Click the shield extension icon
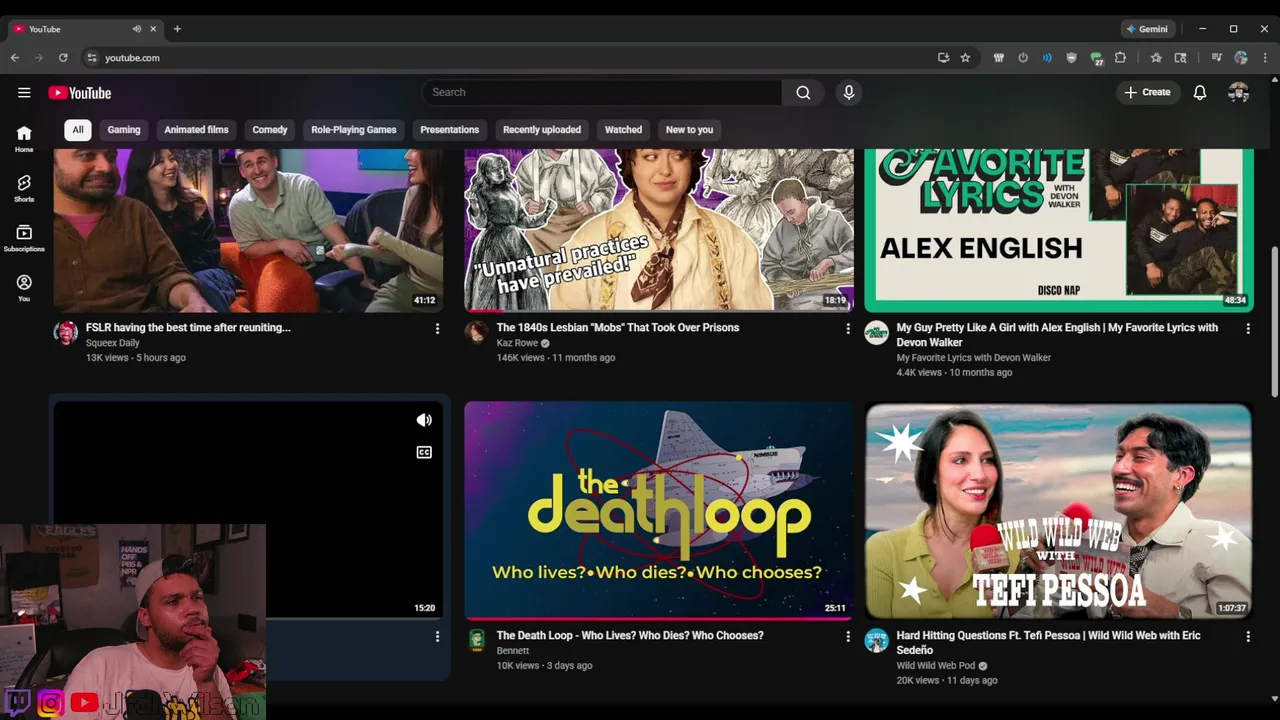1280x720 pixels. [1072, 58]
